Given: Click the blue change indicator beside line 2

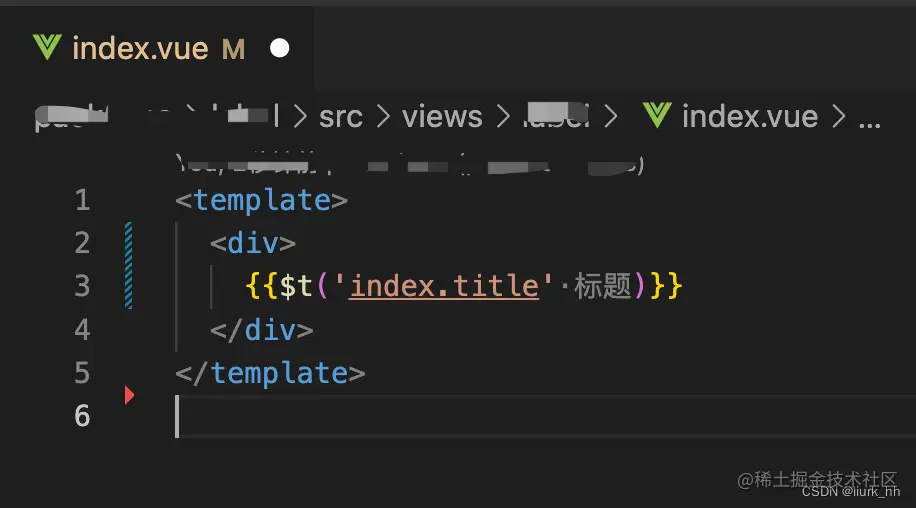Looking at the screenshot, I should (x=129, y=243).
